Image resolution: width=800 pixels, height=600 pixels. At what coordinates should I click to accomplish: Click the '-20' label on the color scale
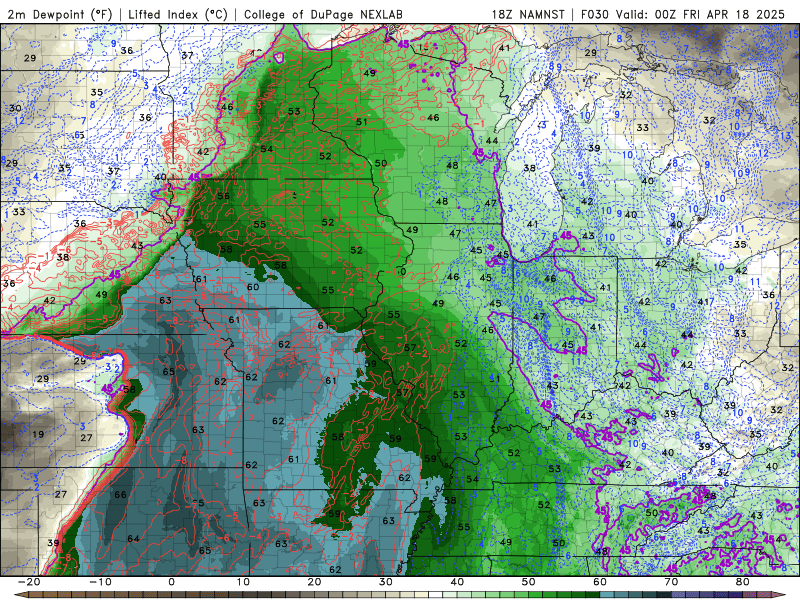point(29,582)
